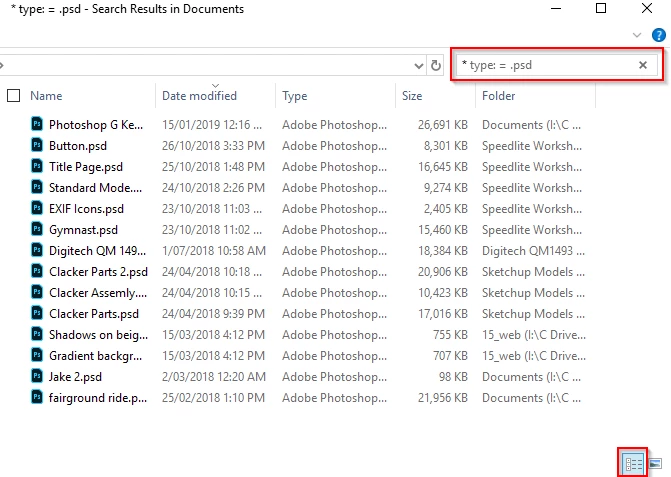This screenshot has width=671, height=477.
Task: Switch to details view layout
Action: click(x=633, y=463)
